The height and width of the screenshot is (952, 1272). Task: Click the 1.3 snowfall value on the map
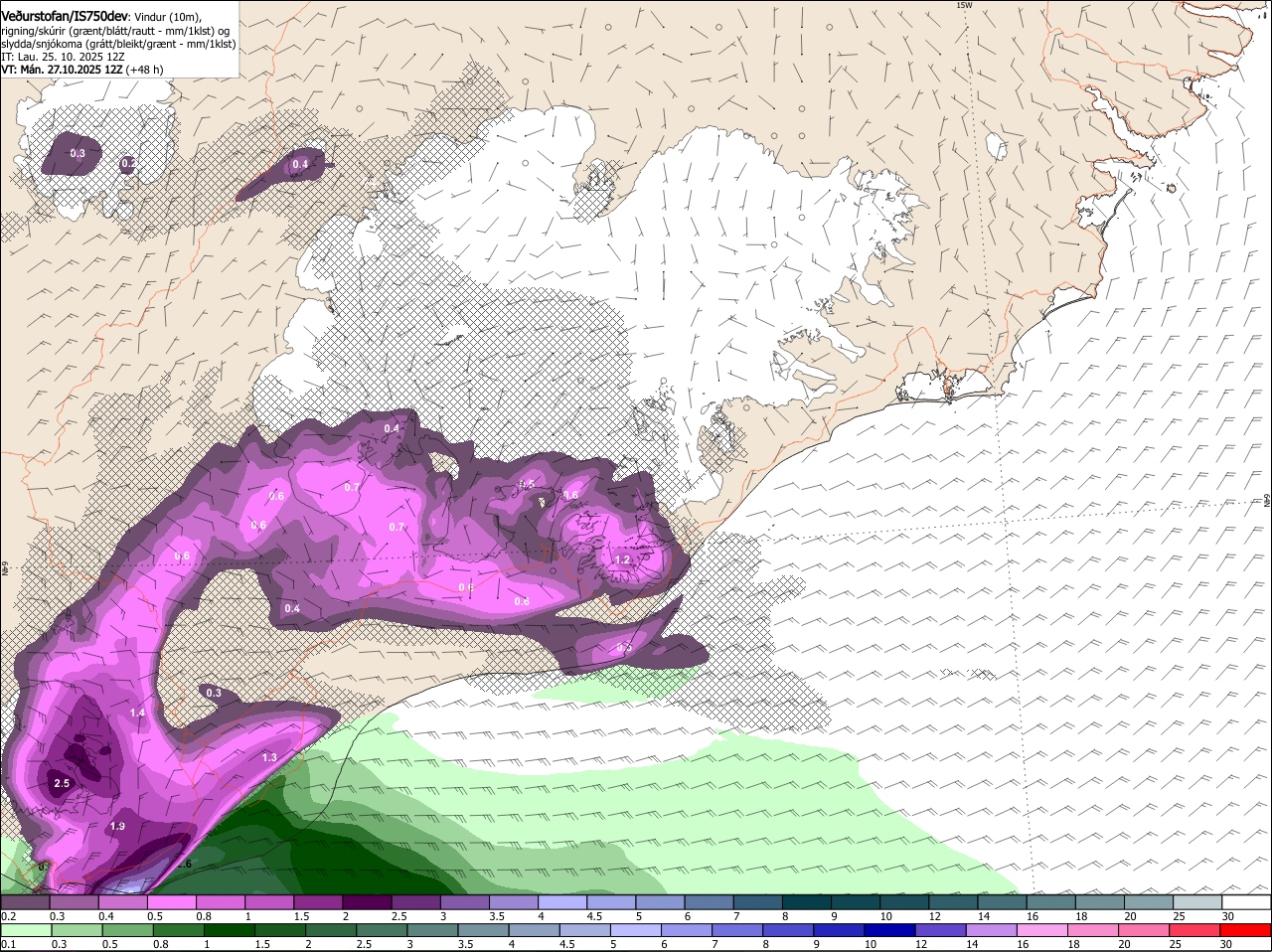point(269,757)
